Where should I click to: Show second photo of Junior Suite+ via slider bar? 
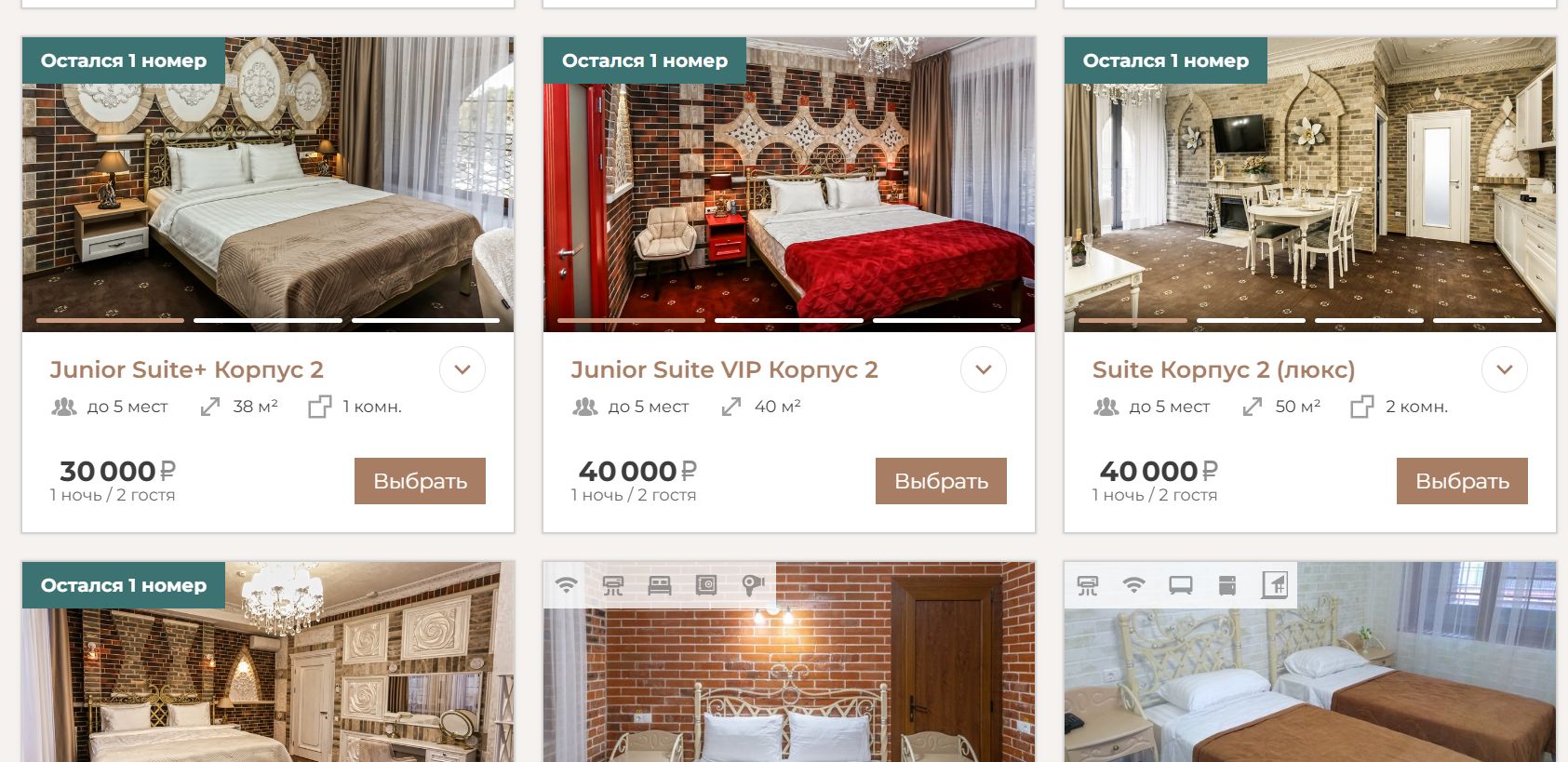click(268, 320)
